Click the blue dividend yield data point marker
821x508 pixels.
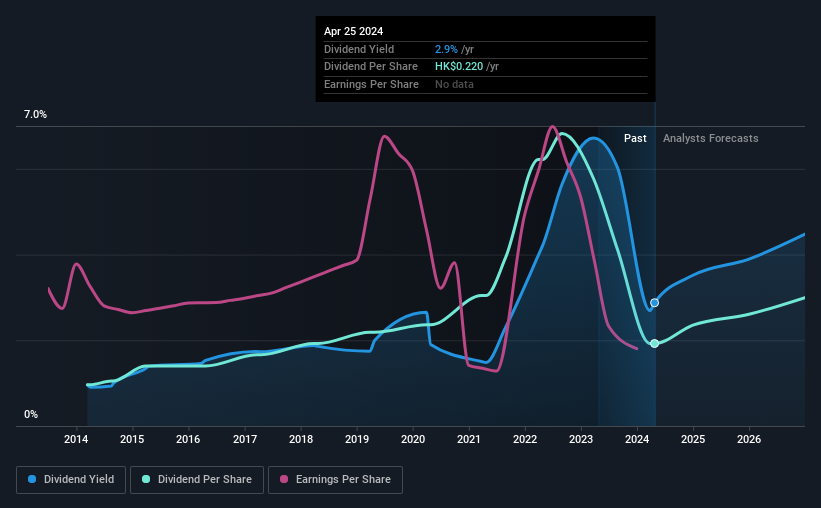[654, 303]
